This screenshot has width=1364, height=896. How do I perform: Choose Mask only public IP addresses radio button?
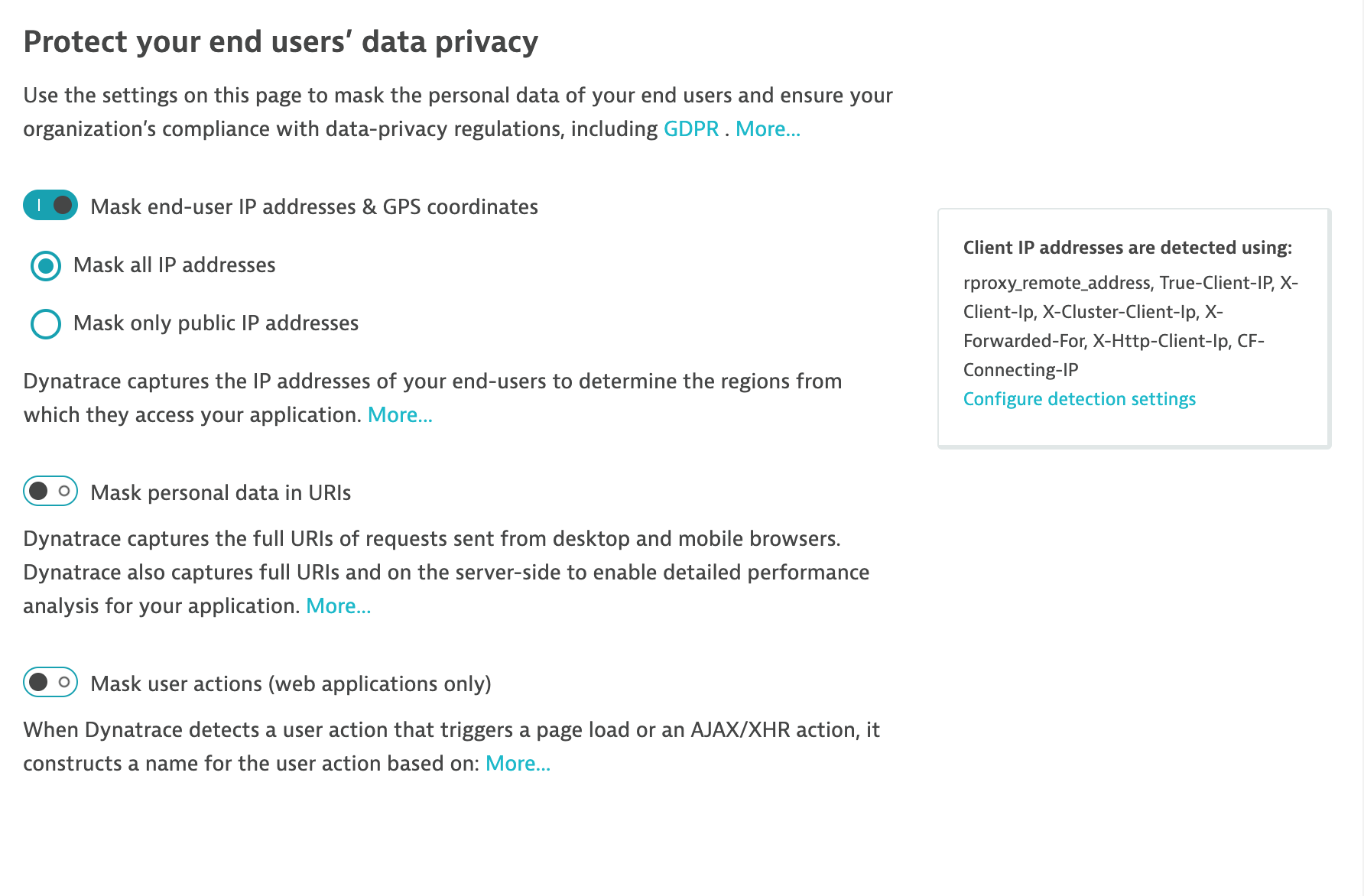click(x=46, y=323)
